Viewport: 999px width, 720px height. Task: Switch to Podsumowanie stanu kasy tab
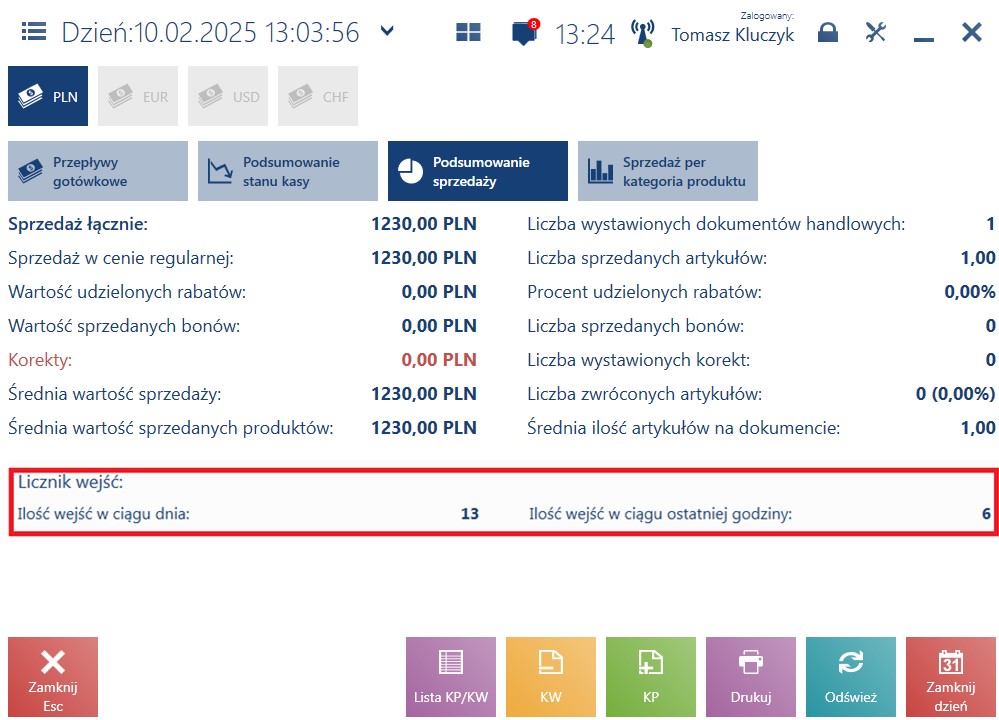tap(287, 171)
